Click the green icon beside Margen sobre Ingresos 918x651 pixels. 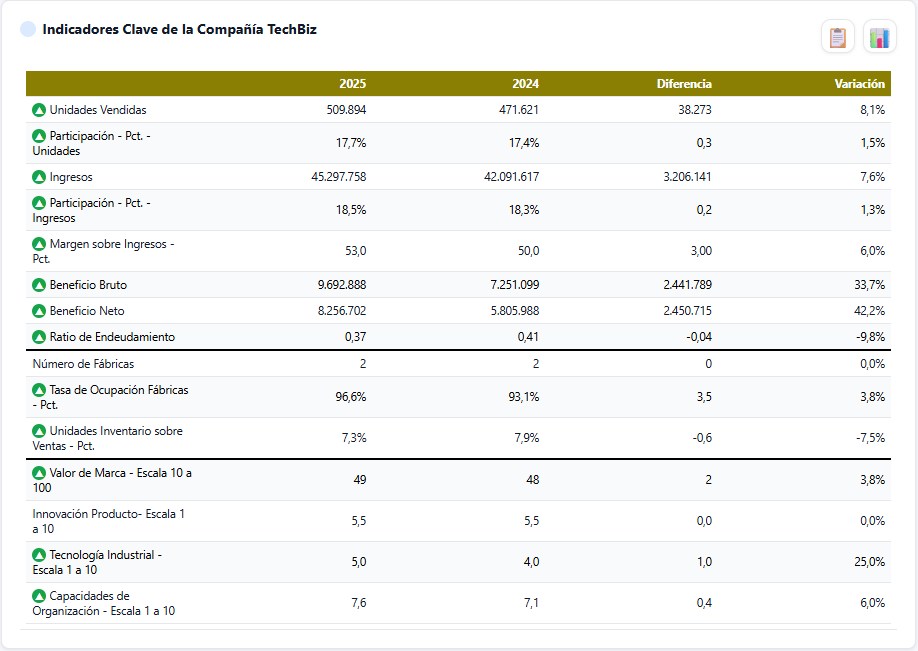click(x=39, y=244)
